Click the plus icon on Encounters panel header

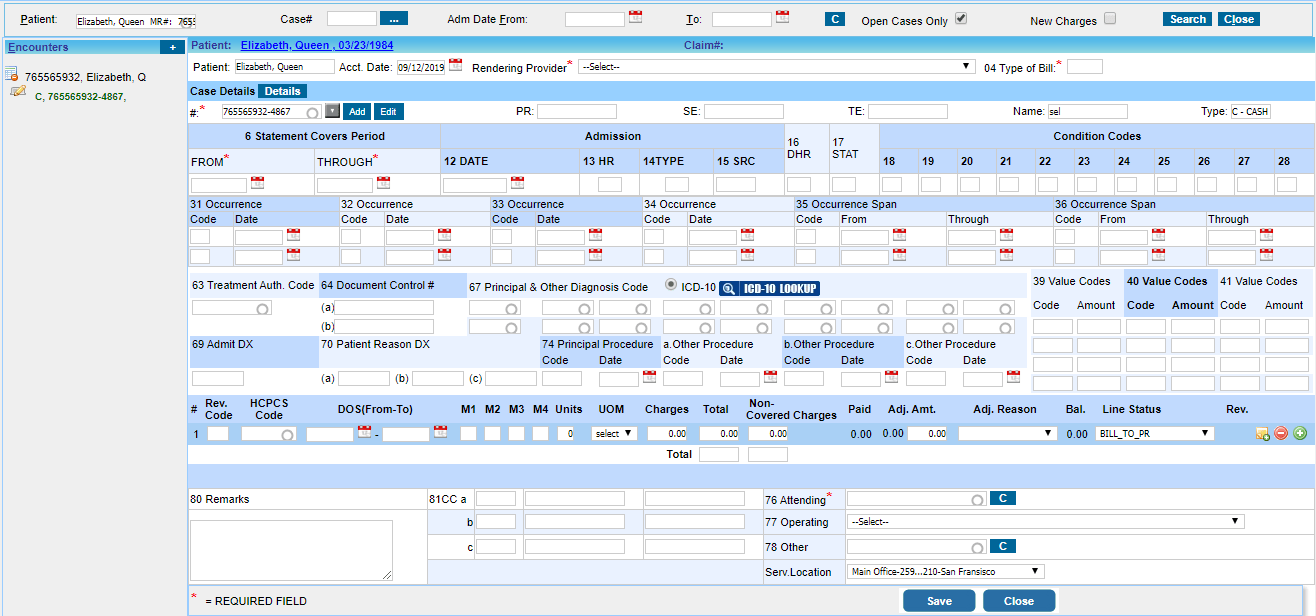pyautogui.click(x=172, y=46)
